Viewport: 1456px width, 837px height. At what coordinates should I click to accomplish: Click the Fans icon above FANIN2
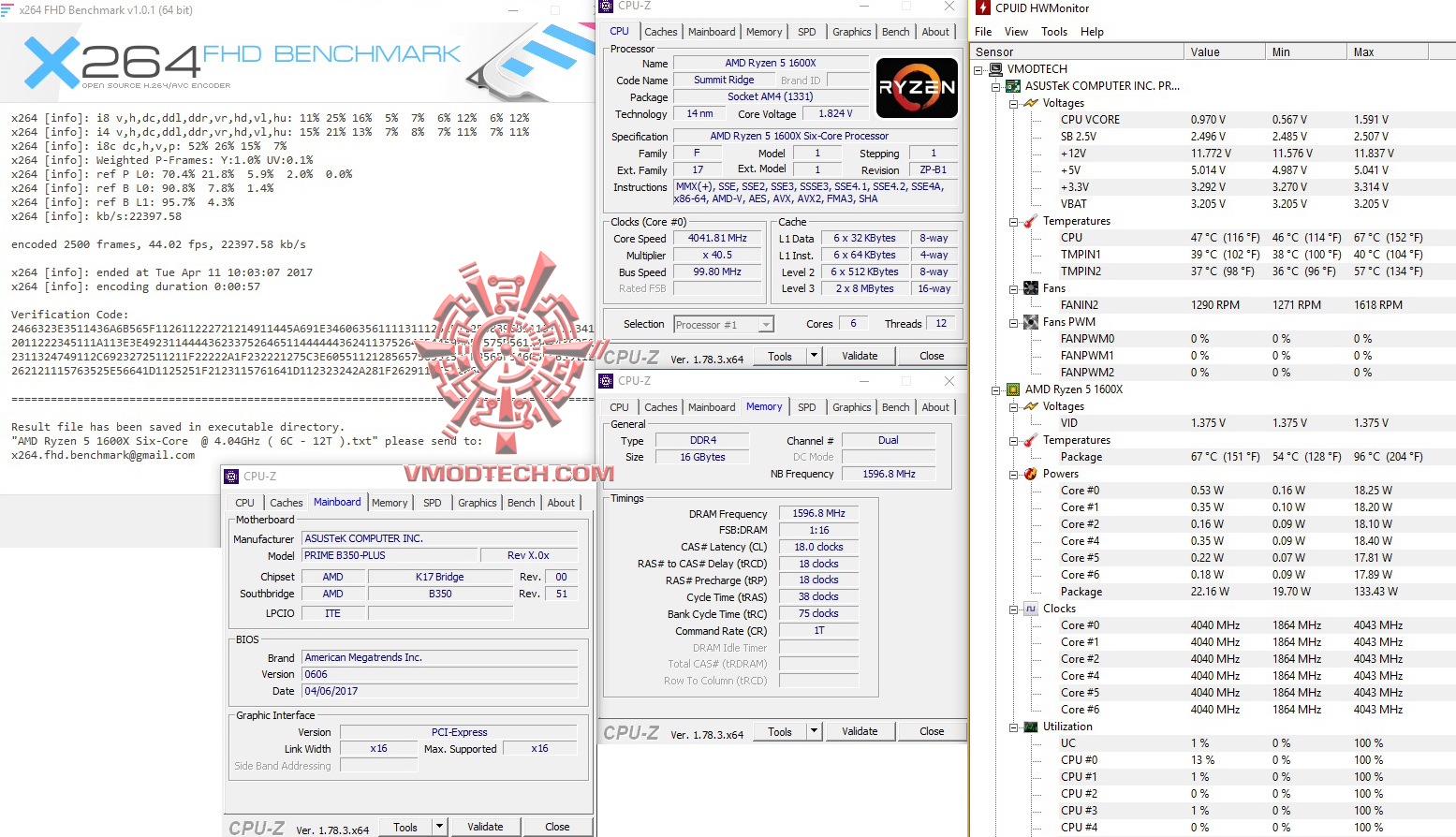coord(1030,287)
